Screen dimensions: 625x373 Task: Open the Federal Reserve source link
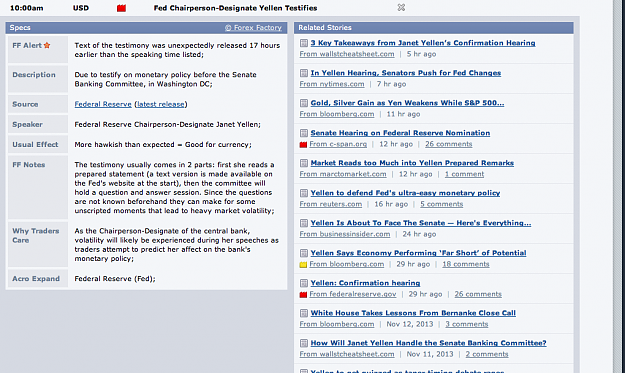pyautogui.click(x=103, y=104)
